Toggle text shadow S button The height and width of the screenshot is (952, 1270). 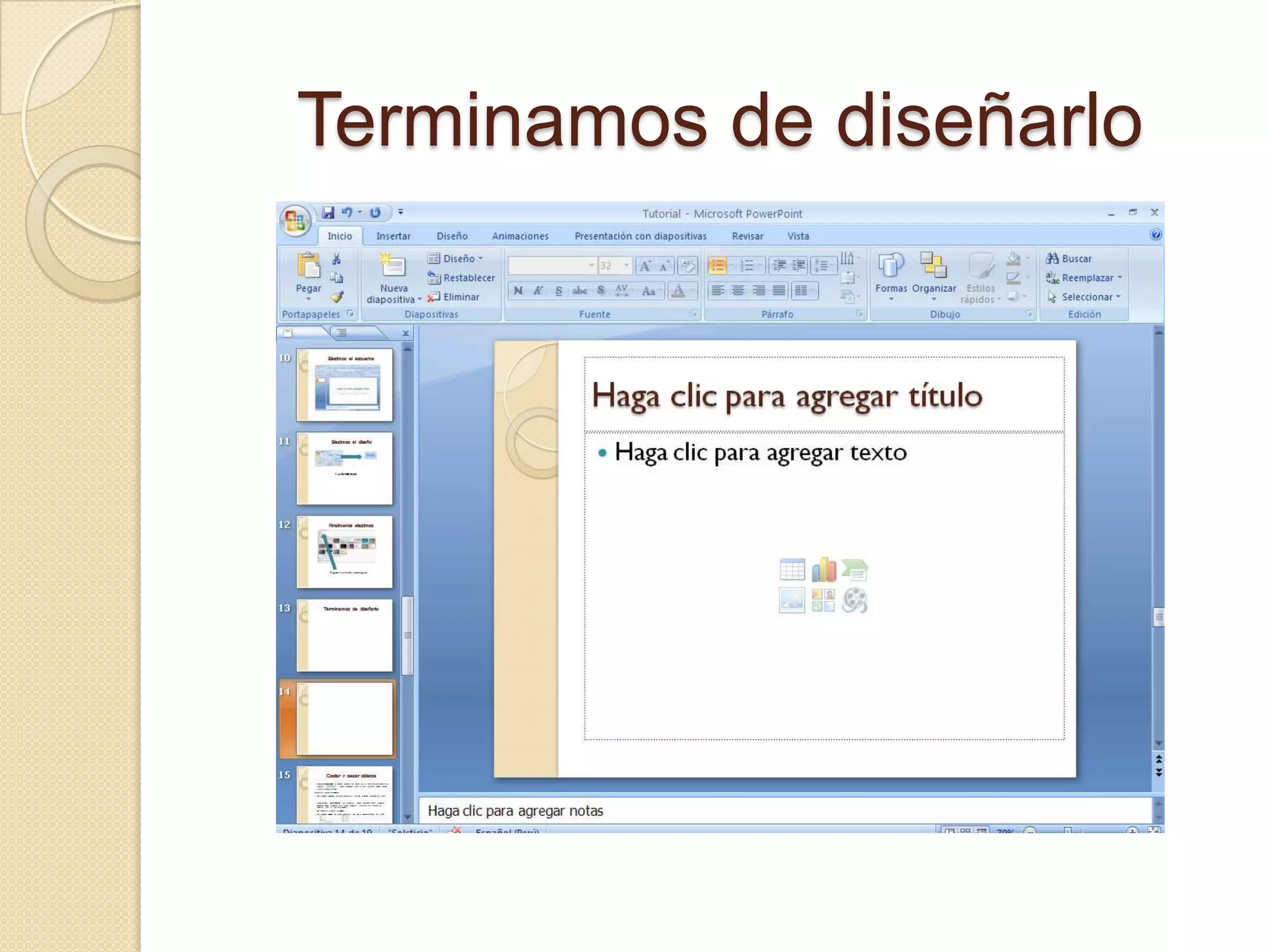coord(601,291)
